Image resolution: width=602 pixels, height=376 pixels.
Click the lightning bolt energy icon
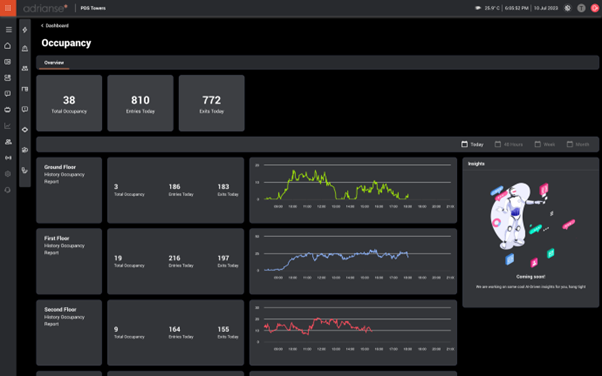pyautogui.click(x=25, y=30)
